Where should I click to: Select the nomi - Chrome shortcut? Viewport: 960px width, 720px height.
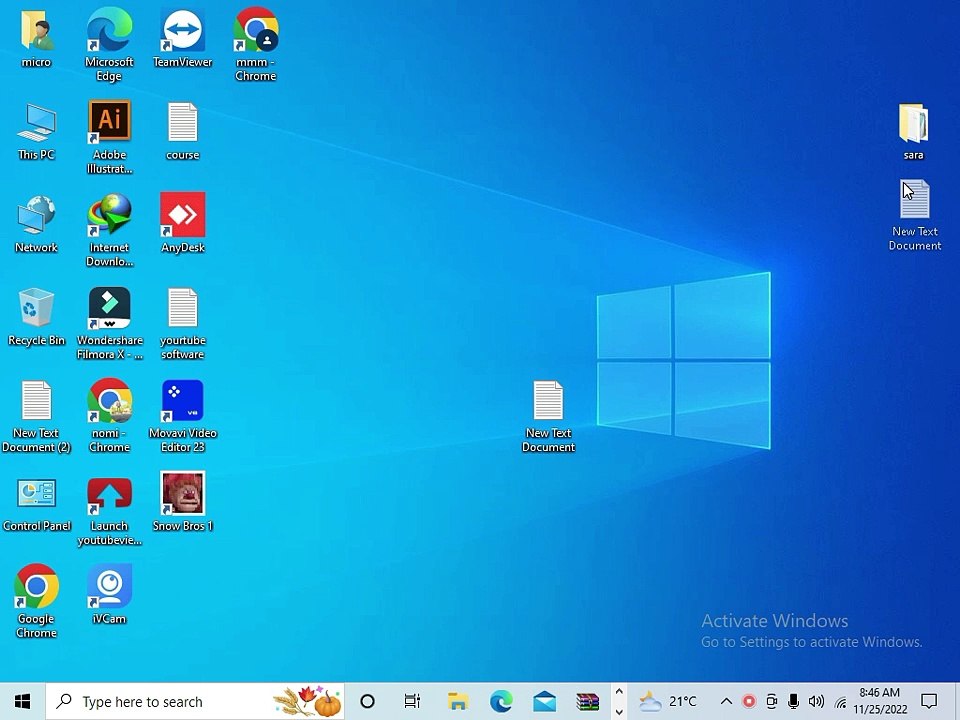tap(109, 416)
